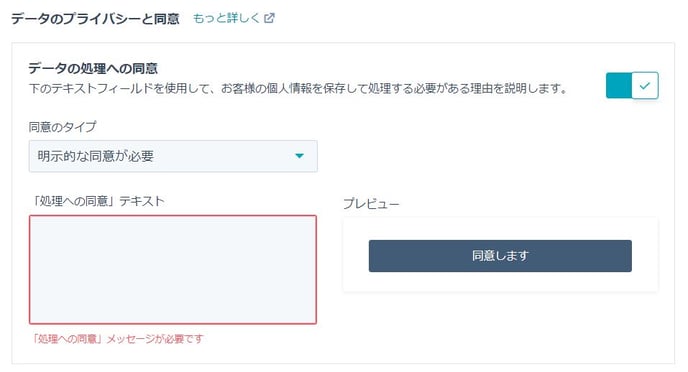Screen dimensions: 688x372
Task: Click the teal filled part of the toggle
Action: (x=619, y=86)
